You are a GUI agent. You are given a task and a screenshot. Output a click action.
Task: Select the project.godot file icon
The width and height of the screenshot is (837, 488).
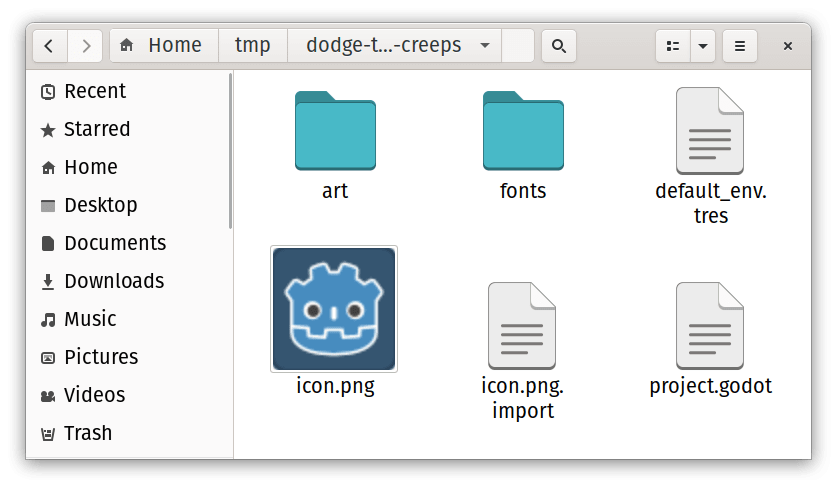pyautogui.click(x=710, y=325)
